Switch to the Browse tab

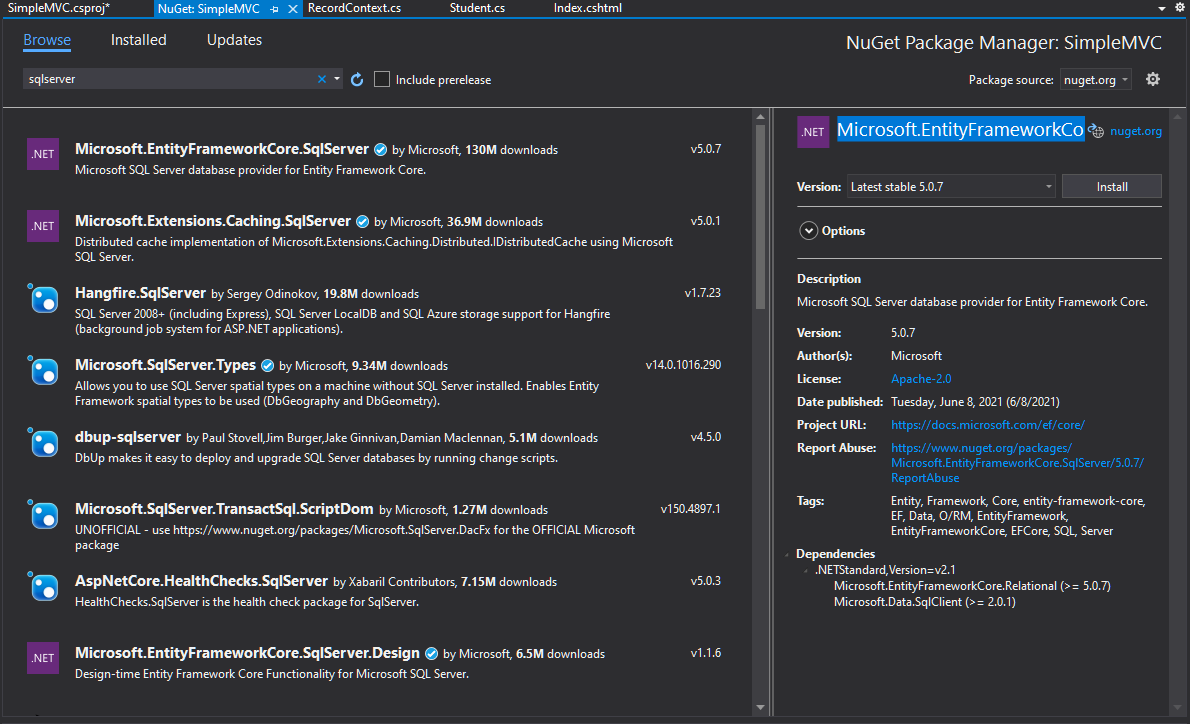point(47,40)
